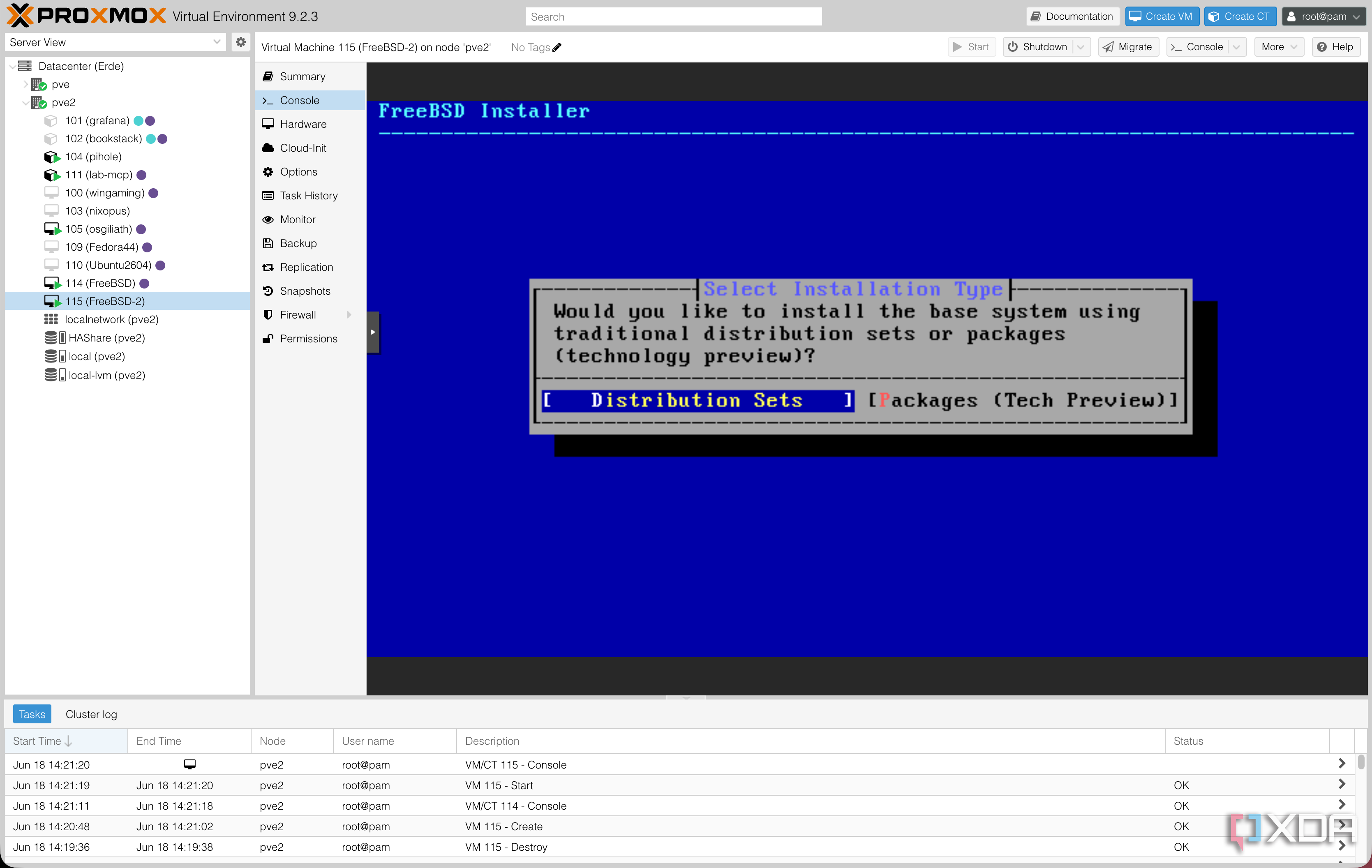Viewport: 1372px width, 868px height.
Task: Click in the Search field
Action: click(674, 16)
